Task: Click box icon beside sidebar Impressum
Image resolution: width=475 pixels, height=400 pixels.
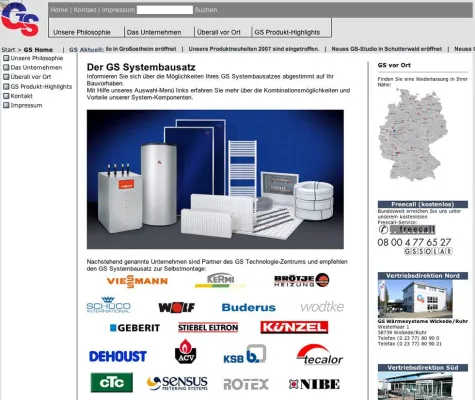Action: pyautogui.click(x=6, y=105)
